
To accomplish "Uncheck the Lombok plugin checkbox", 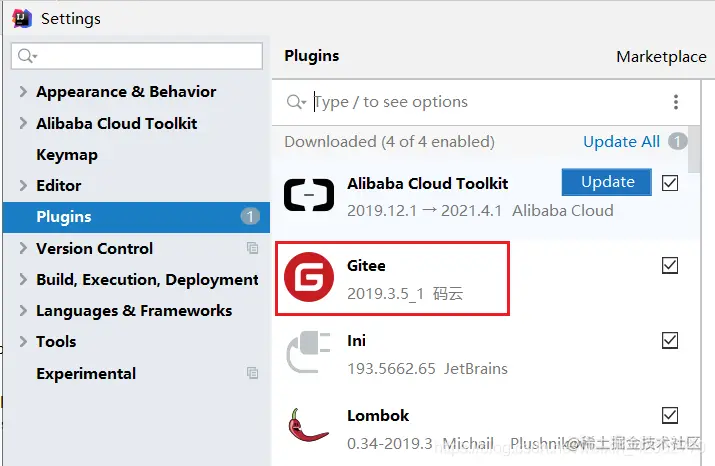I will (x=670, y=415).
